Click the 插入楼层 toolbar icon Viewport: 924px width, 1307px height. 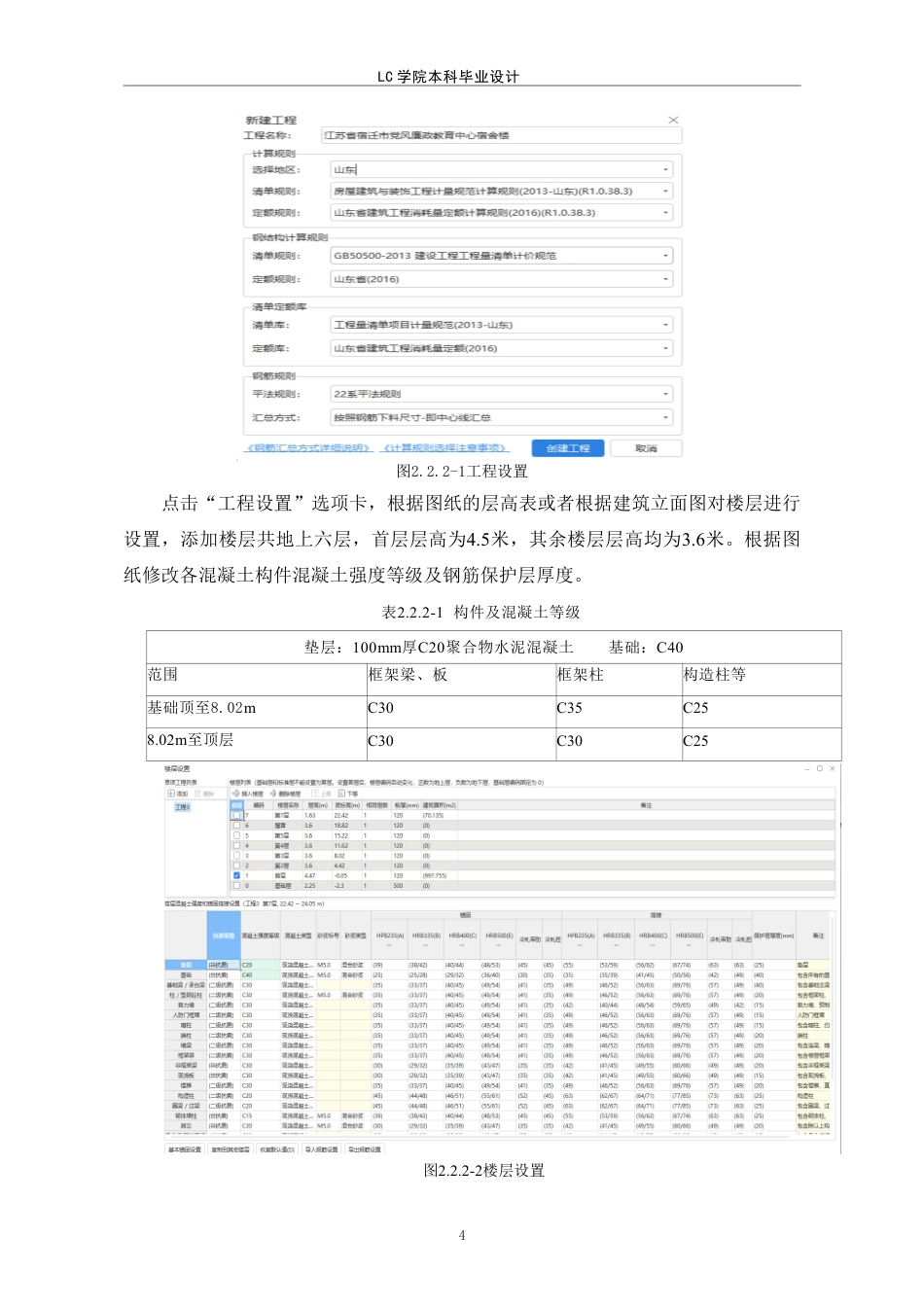(x=235, y=791)
